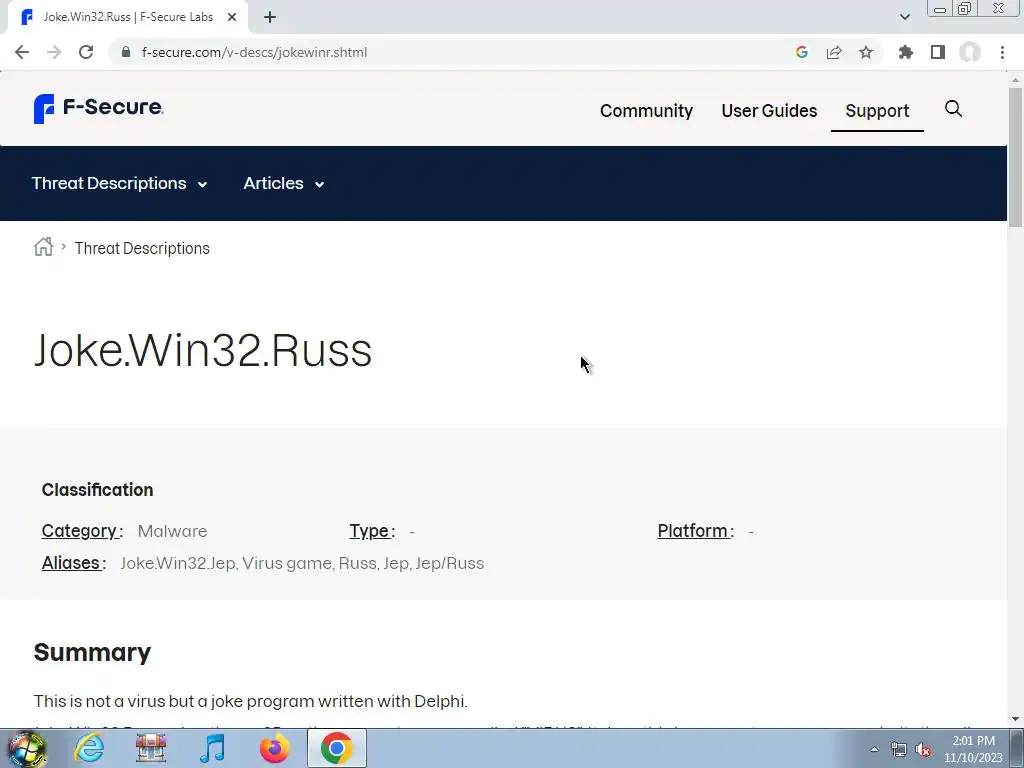The image size is (1024, 768).
Task: Click the aliases text Joke.Win32.Jep list
Action: pos(302,563)
